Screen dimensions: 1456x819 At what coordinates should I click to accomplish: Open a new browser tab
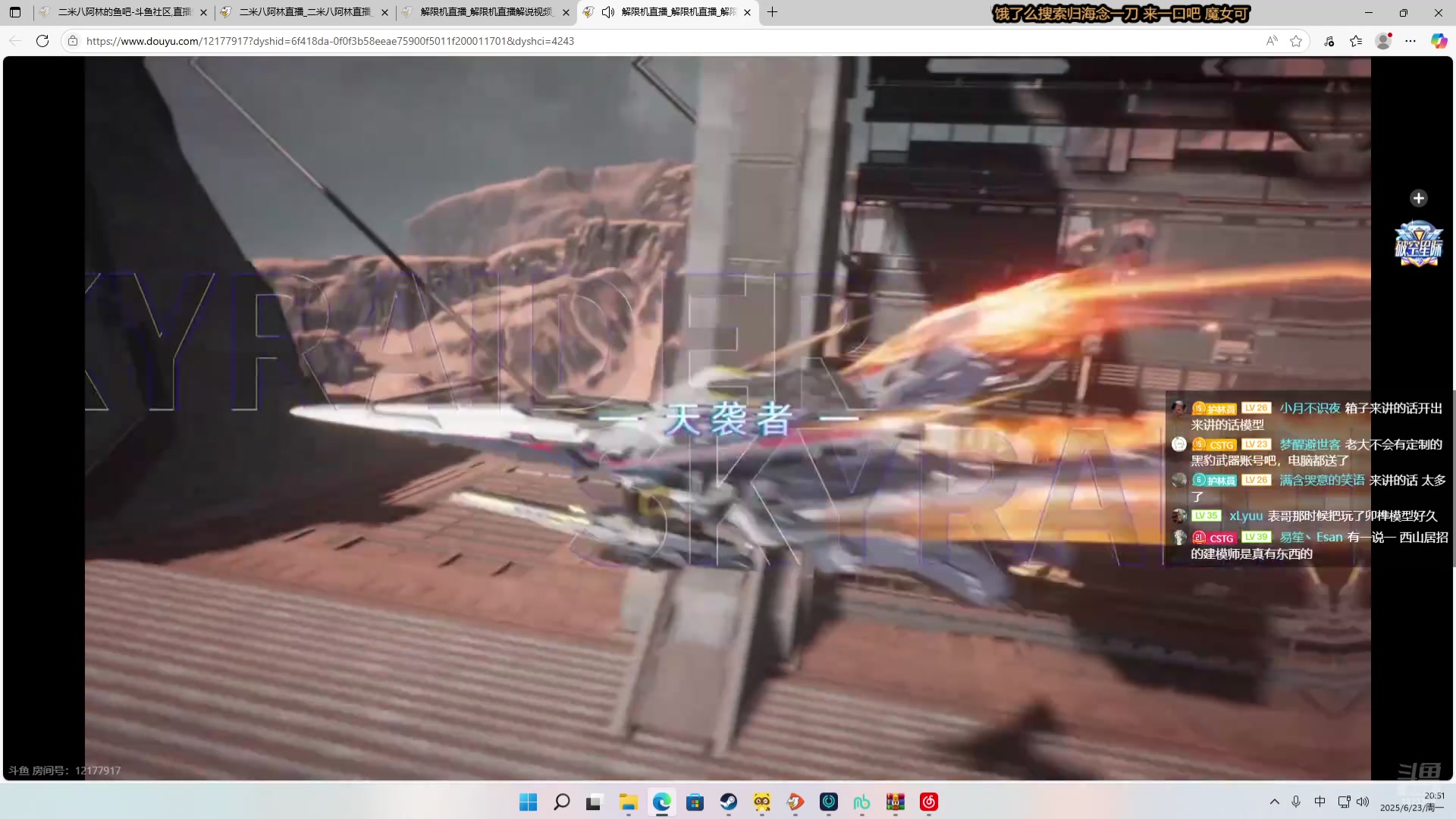pos(772,12)
